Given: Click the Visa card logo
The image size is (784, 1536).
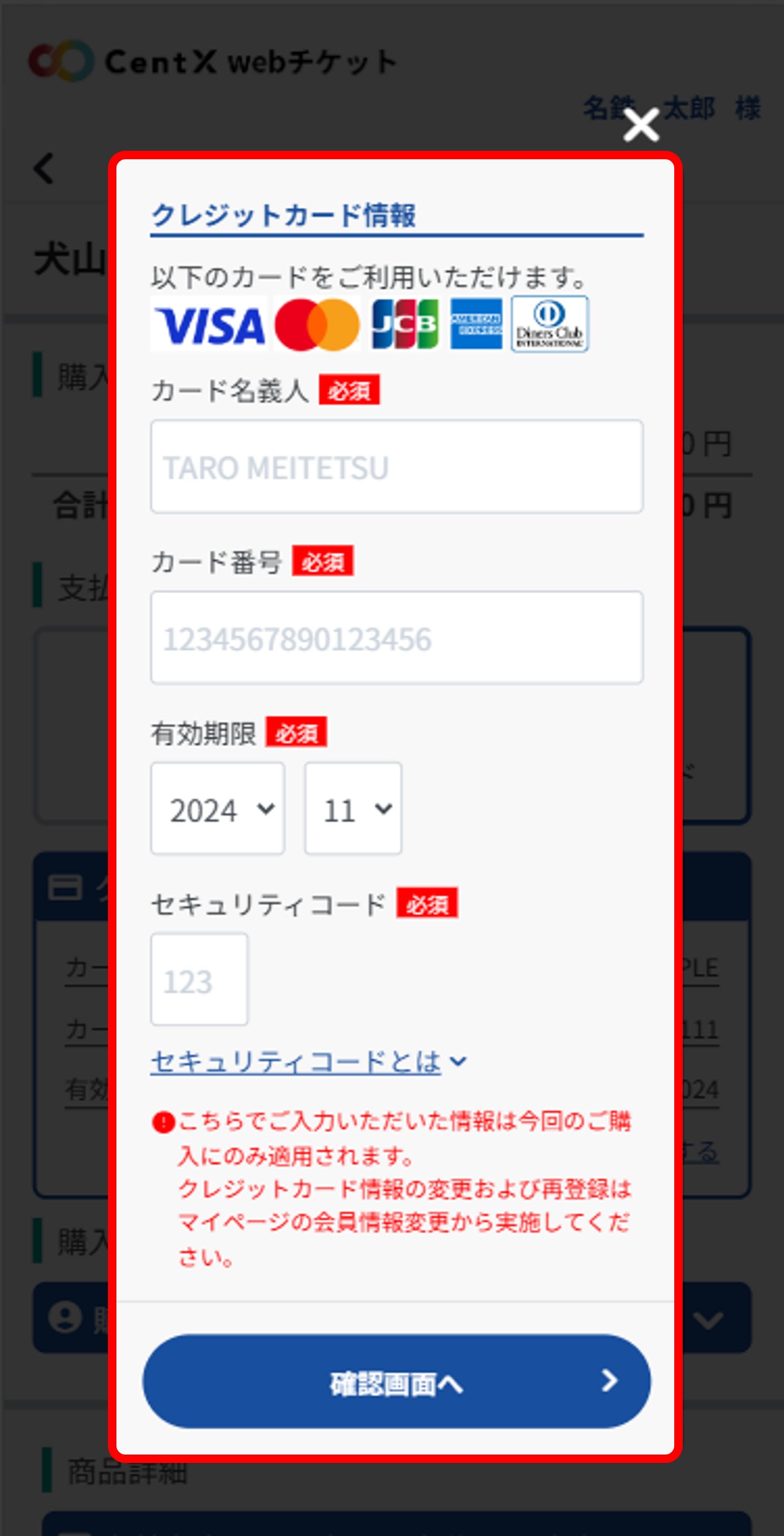Looking at the screenshot, I should [x=209, y=325].
